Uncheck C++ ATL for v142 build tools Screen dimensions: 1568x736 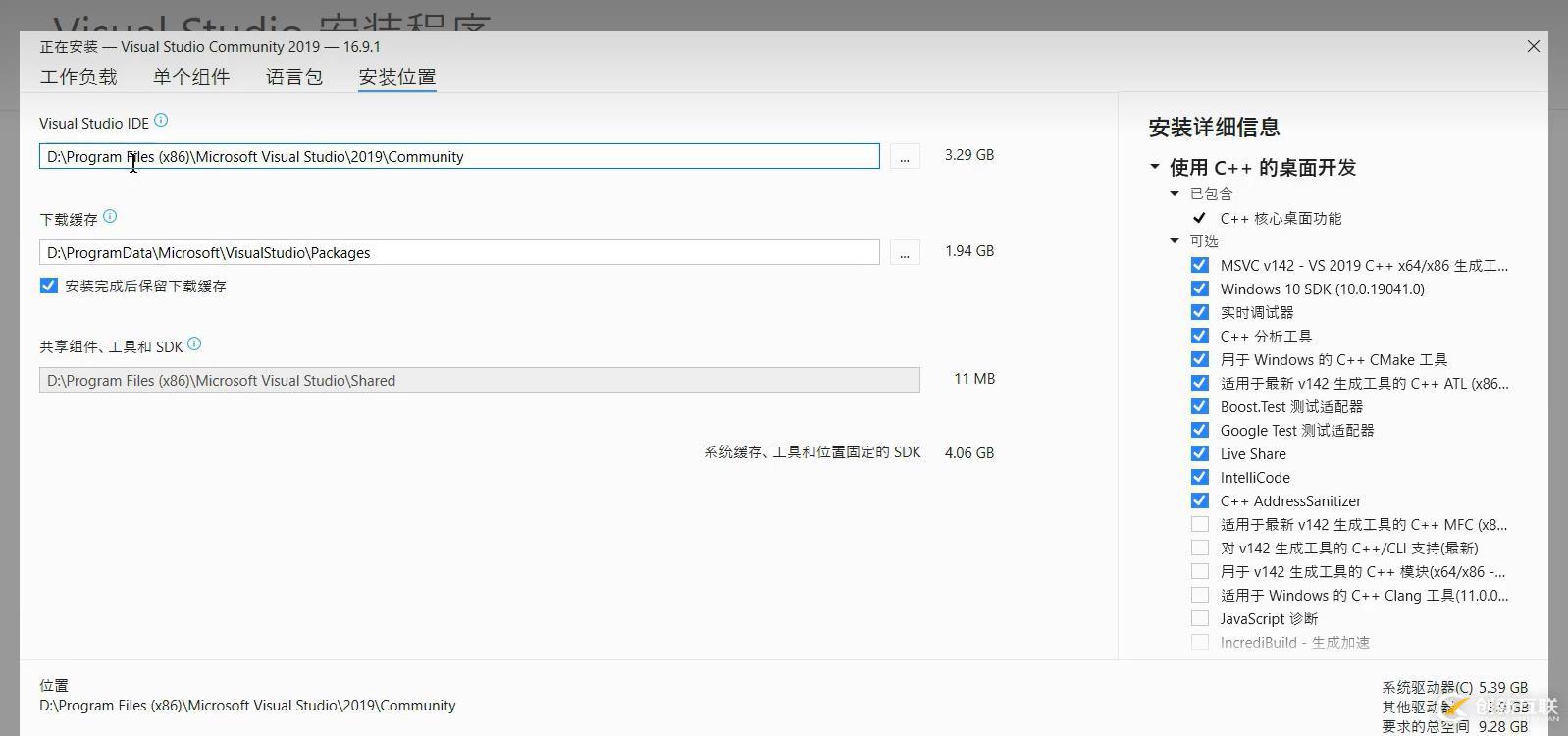click(x=1199, y=383)
